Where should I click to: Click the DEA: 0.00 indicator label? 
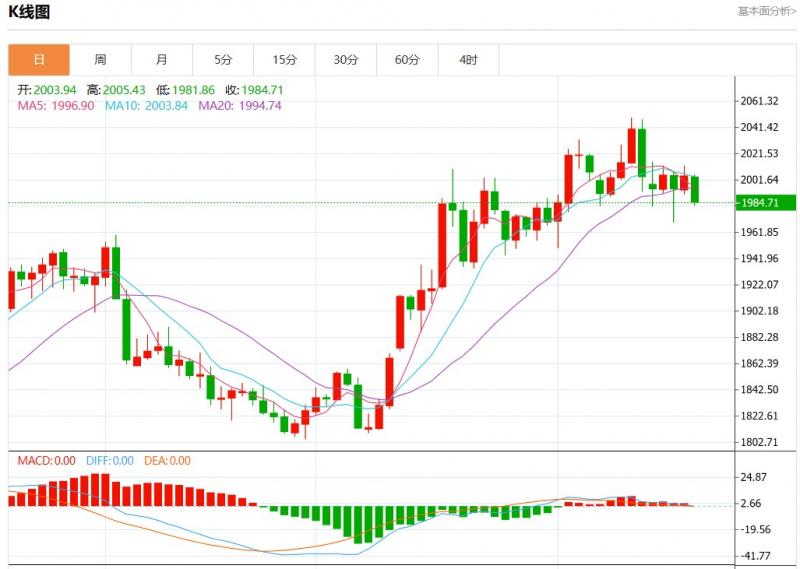(167, 461)
